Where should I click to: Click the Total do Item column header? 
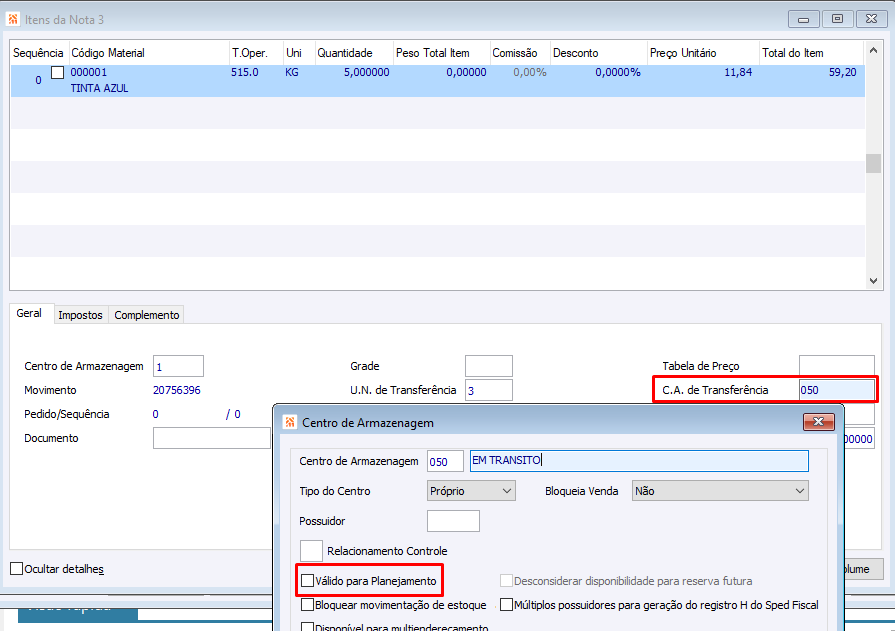tap(811, 53)
